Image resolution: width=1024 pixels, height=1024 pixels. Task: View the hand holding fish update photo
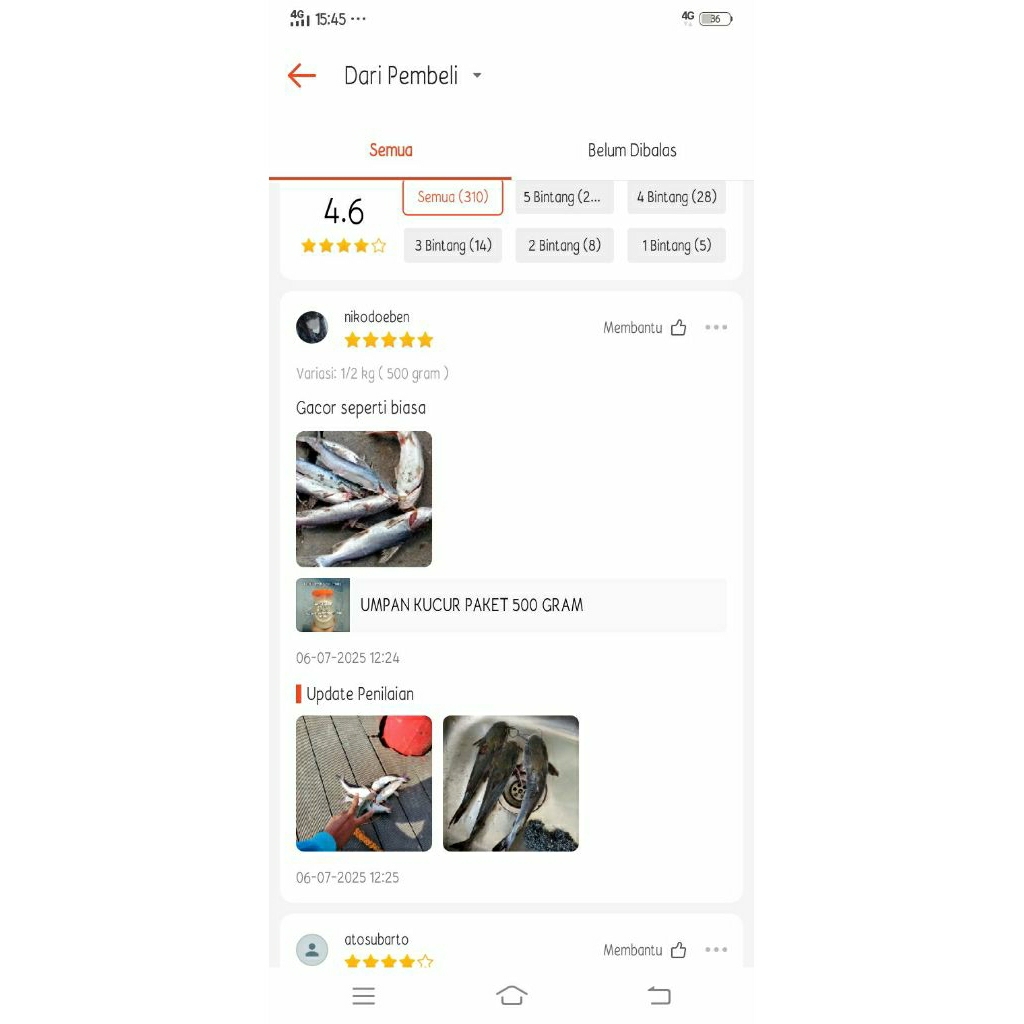pyautogui.click(x=364, y=783)
